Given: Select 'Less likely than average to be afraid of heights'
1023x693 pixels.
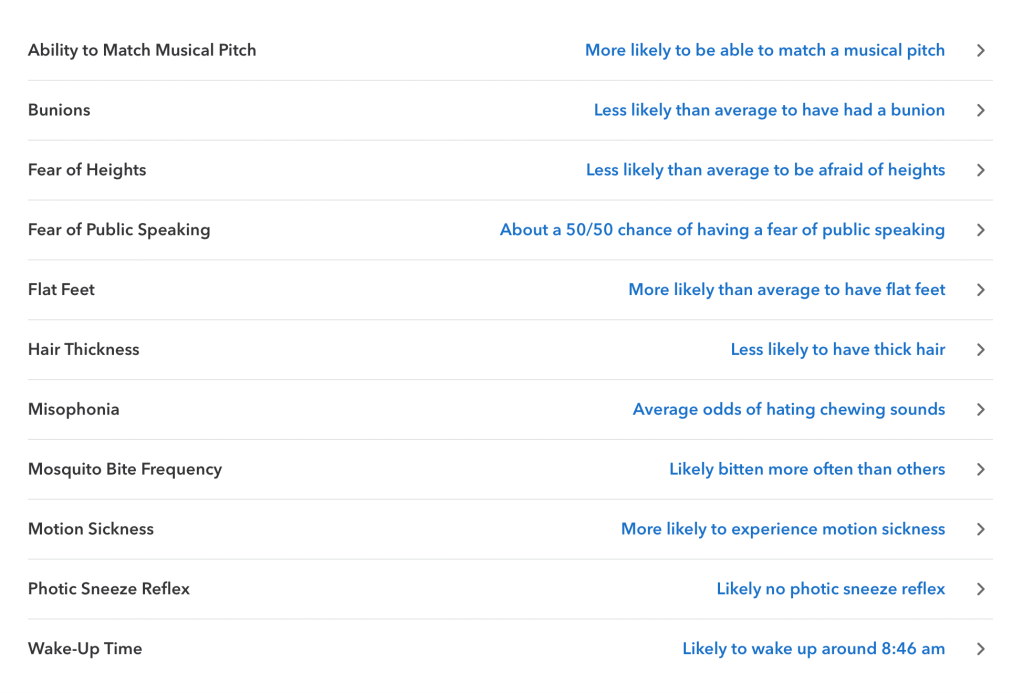Looking at the screenshot, I should click(765, 170).
